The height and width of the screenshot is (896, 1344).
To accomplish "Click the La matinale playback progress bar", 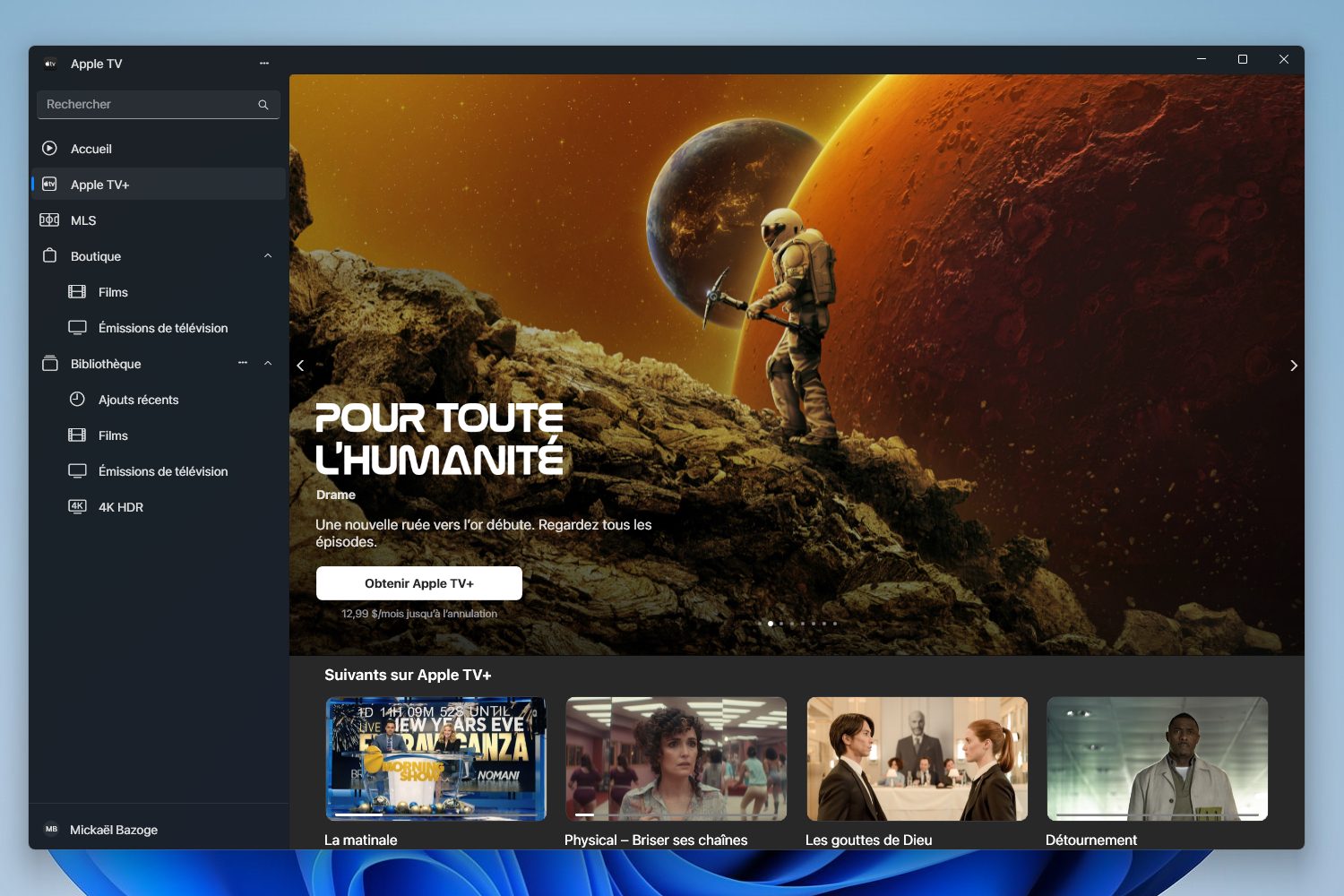I will point(436,814).
